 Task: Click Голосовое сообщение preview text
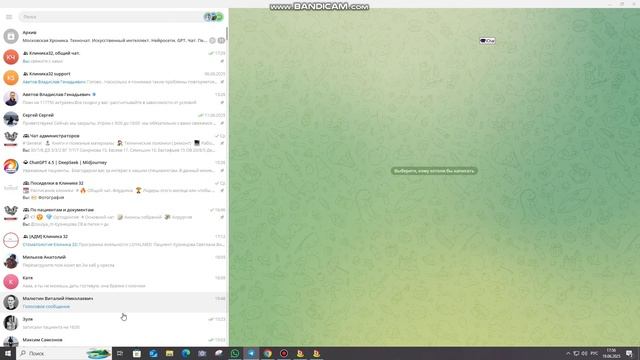click(46, 307)
